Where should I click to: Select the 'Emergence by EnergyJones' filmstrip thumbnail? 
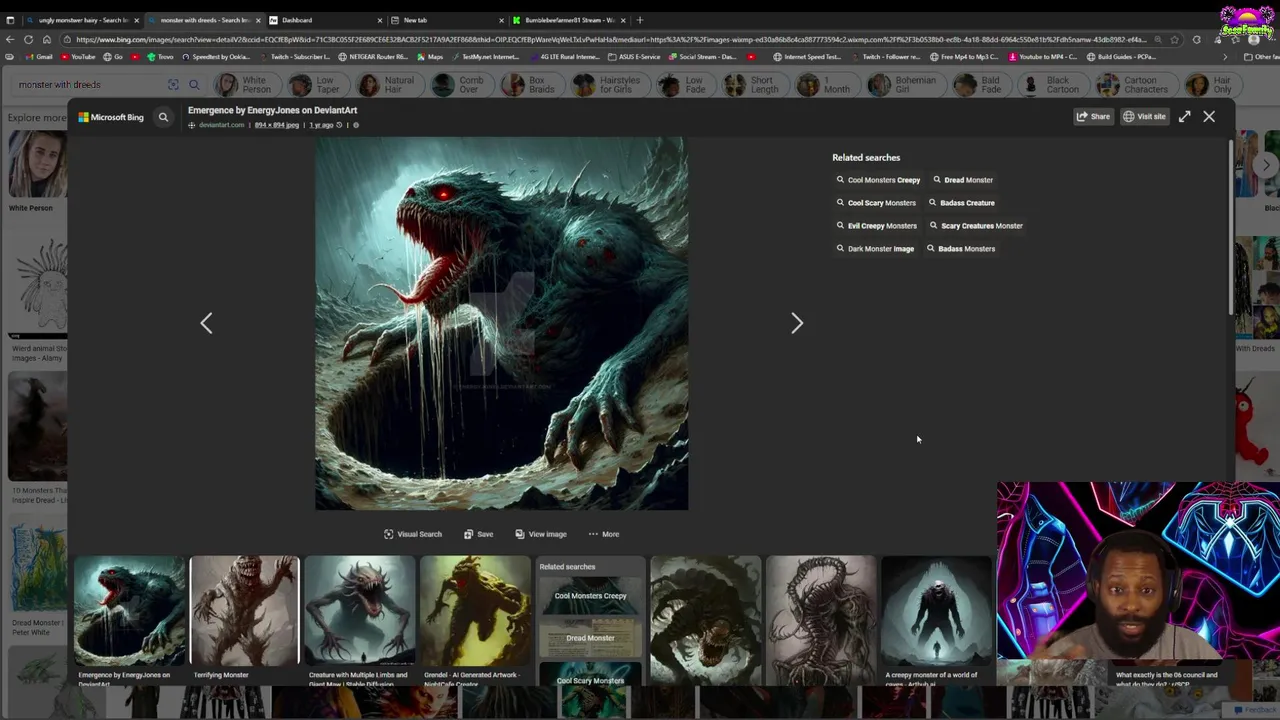click(x=129, y=611)
